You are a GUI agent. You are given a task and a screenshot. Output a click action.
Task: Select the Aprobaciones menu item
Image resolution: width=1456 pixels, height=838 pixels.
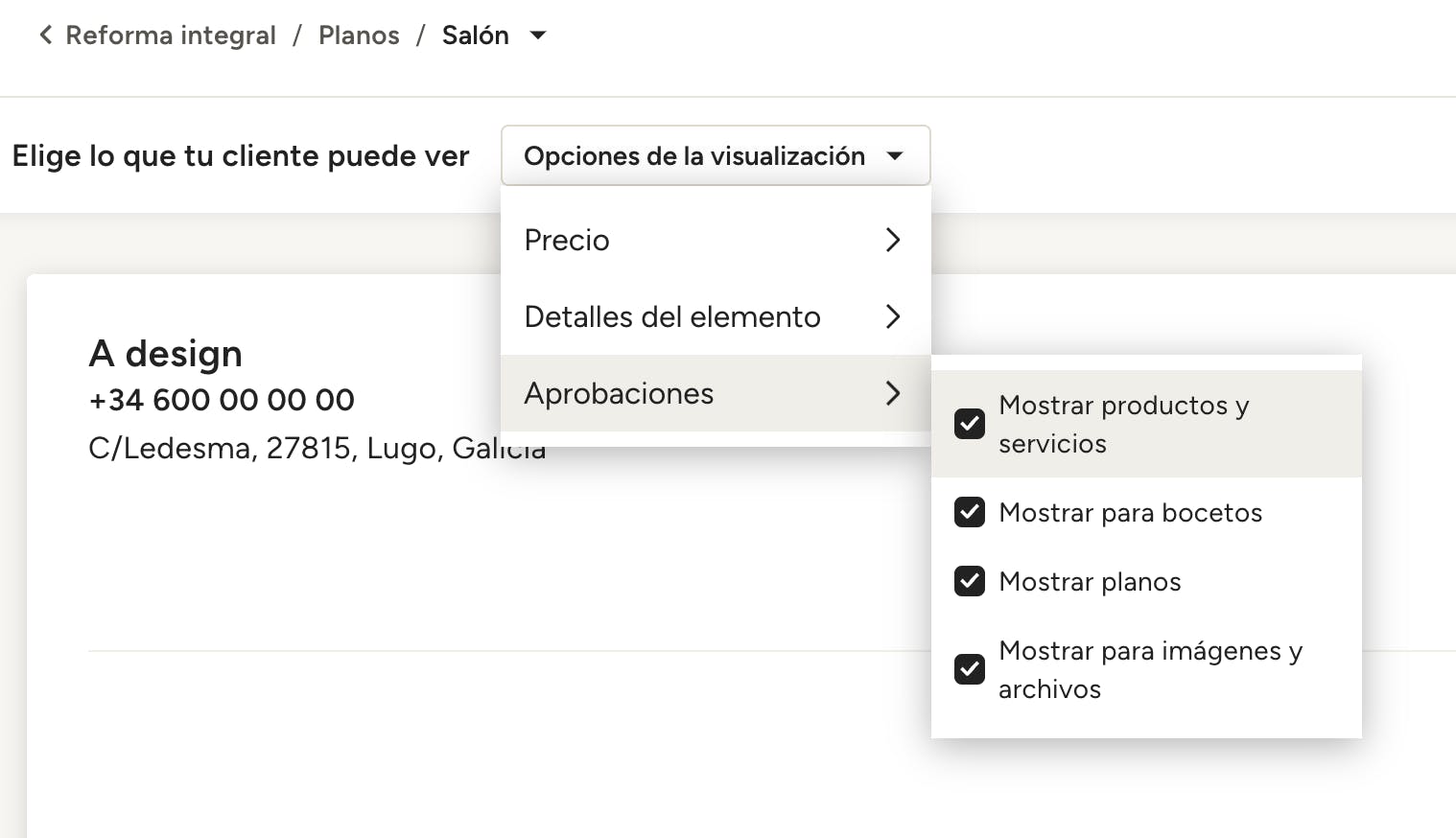click(x=619, y=393)
